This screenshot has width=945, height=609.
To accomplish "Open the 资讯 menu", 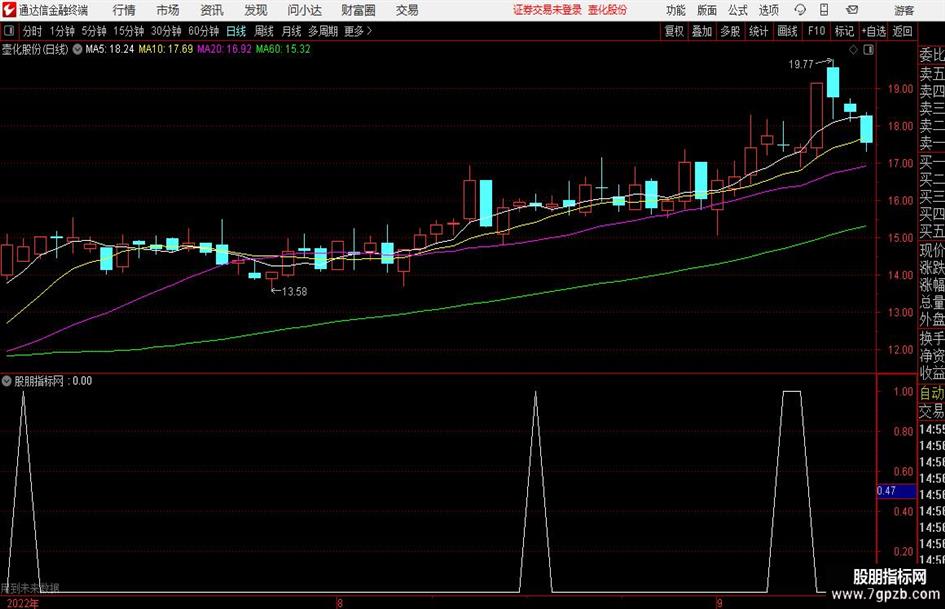I will pos(212,10).
